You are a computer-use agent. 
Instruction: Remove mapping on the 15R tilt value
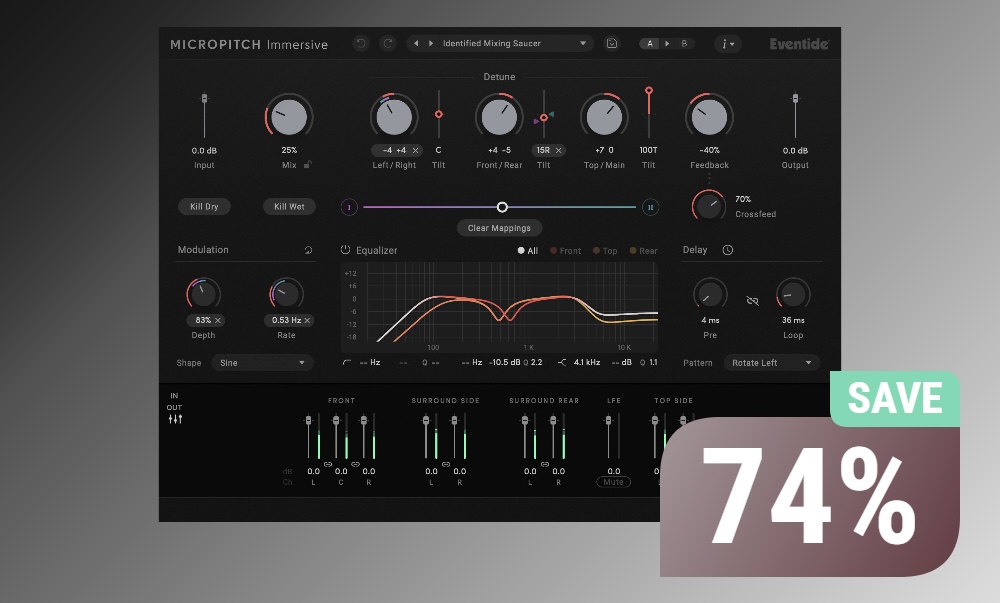[x=558, y=150]
